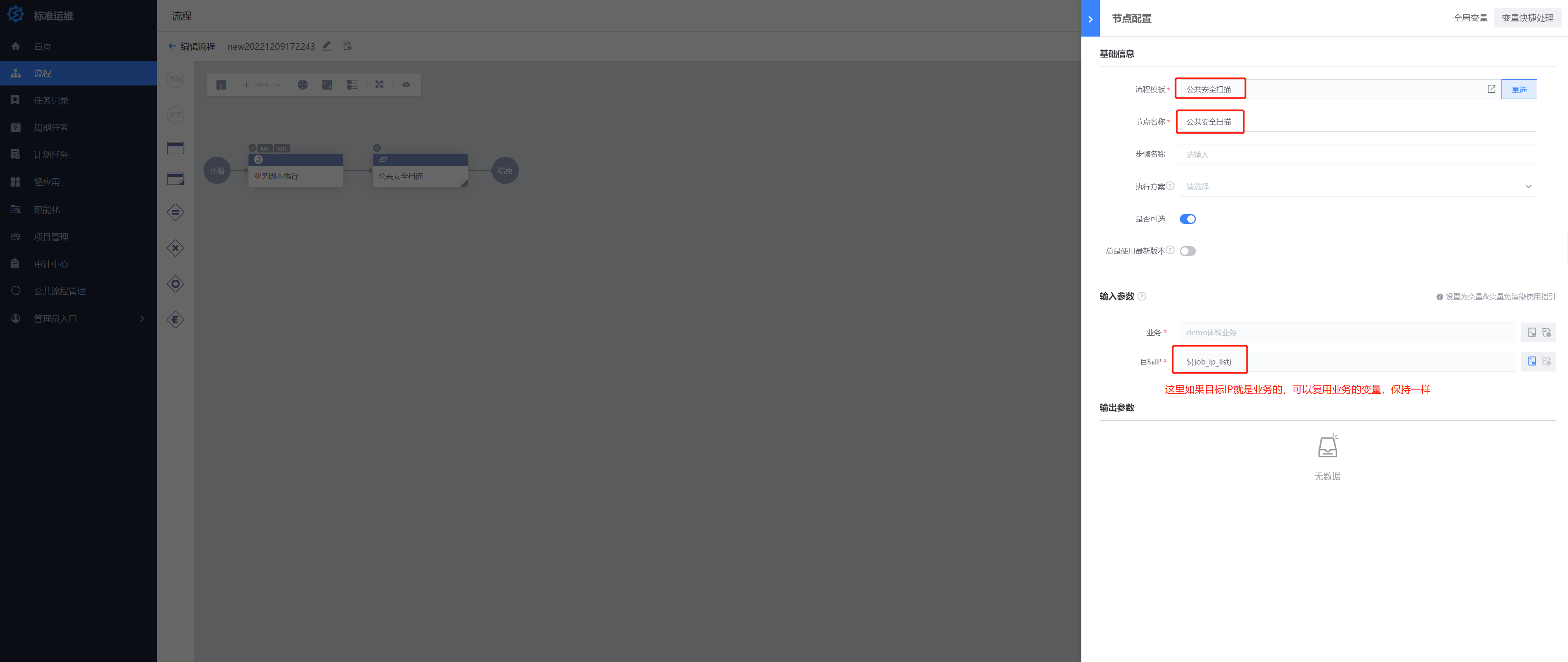The width and height of the screenshot is (1568, 662).
Task: Open the 变量快捷处理 button
Action: tap(1527, 18)
